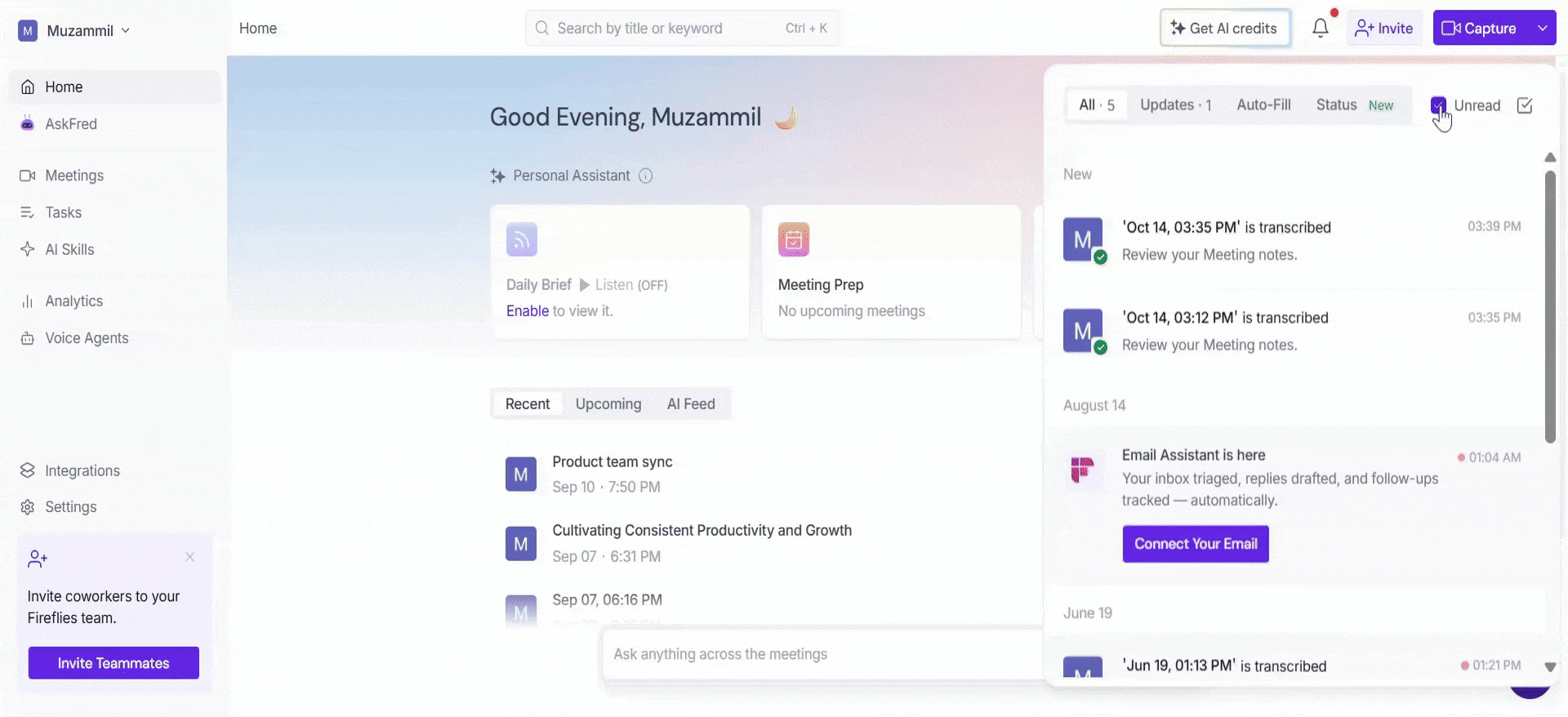Click the Invite button in header

pyautogui.click(x=1384, y=28)
